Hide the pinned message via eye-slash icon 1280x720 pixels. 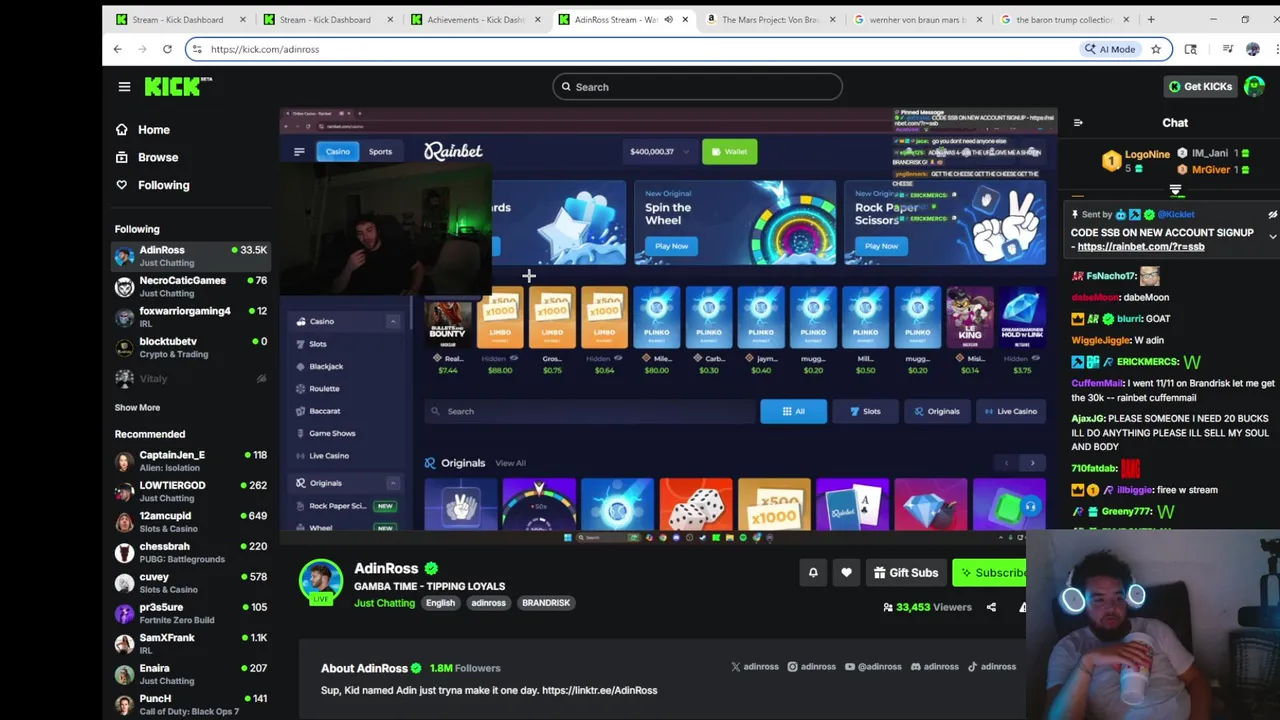coord(1272,215)
